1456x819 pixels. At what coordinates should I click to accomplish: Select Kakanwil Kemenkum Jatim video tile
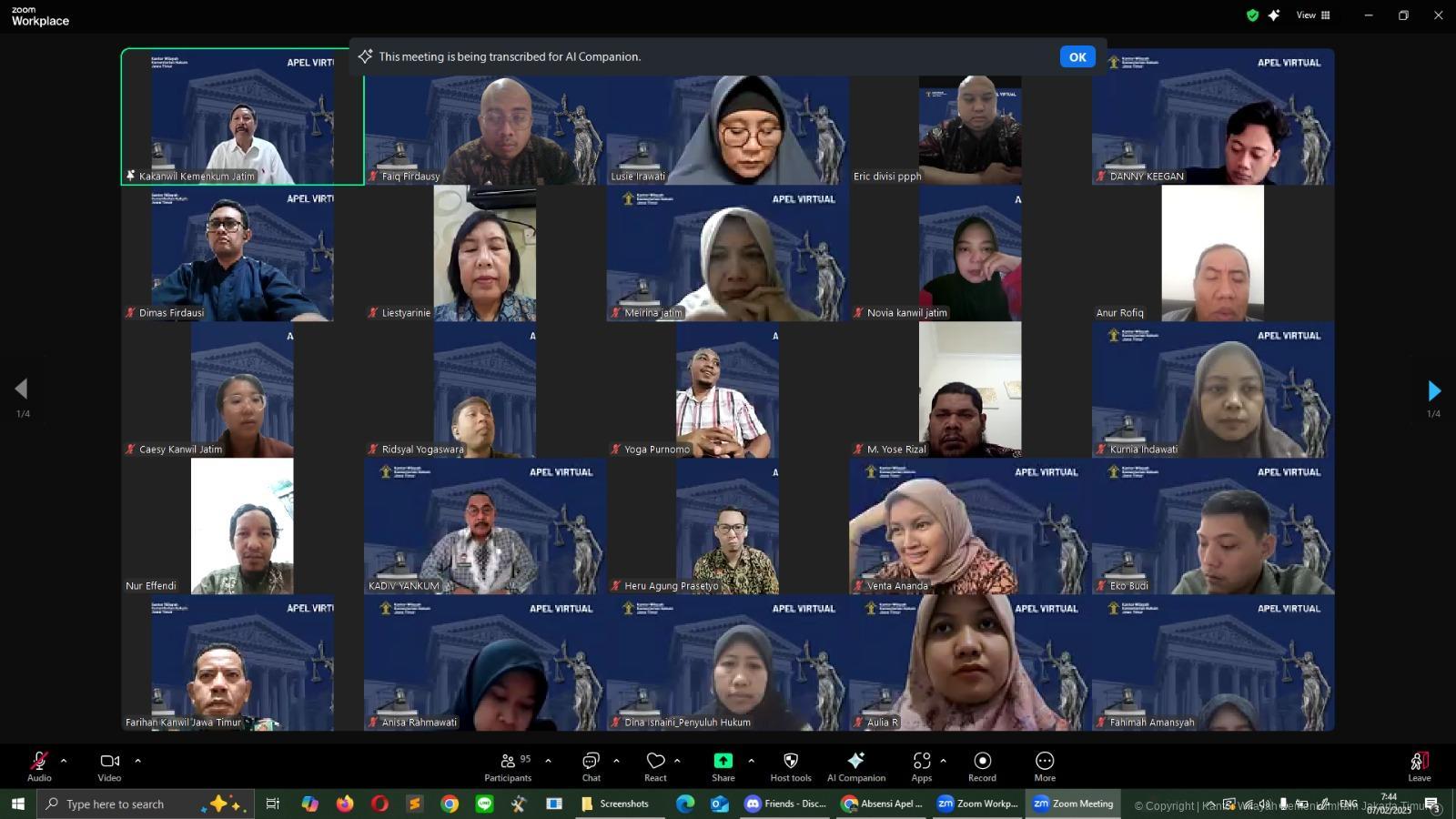pyautogui.click(x=243, y=116)
